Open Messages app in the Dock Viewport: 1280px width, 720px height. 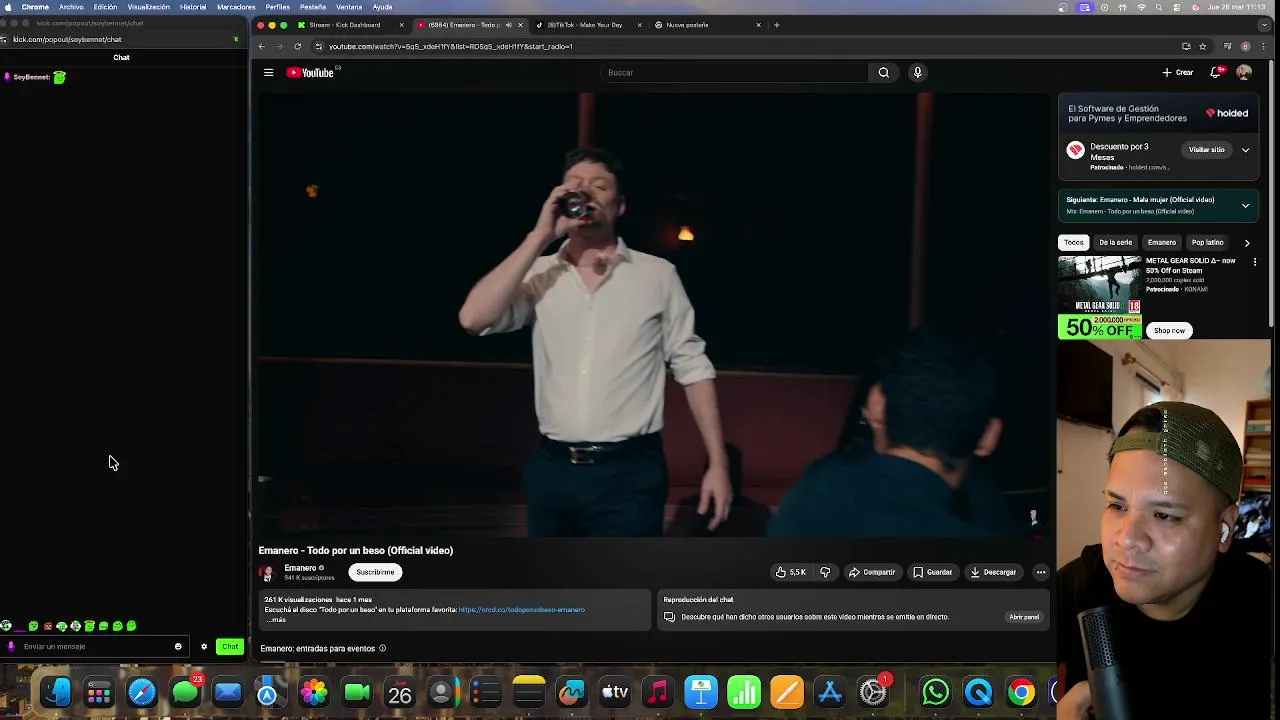tap(185, 692)
